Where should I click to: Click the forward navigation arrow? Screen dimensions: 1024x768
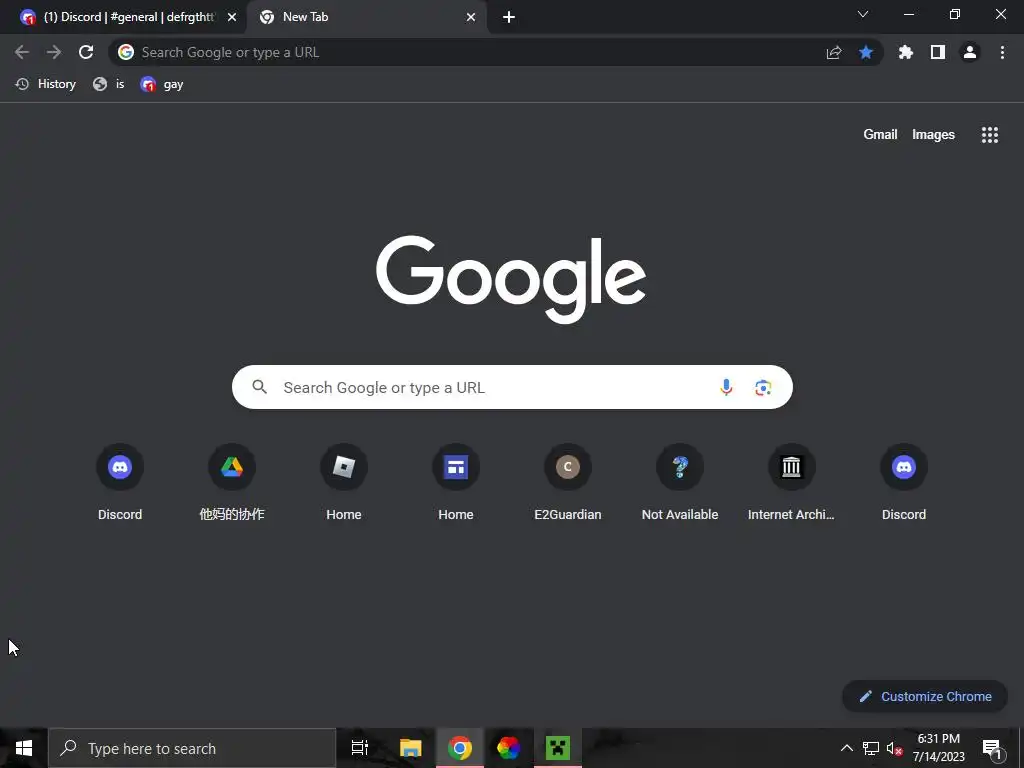(54, 52)
